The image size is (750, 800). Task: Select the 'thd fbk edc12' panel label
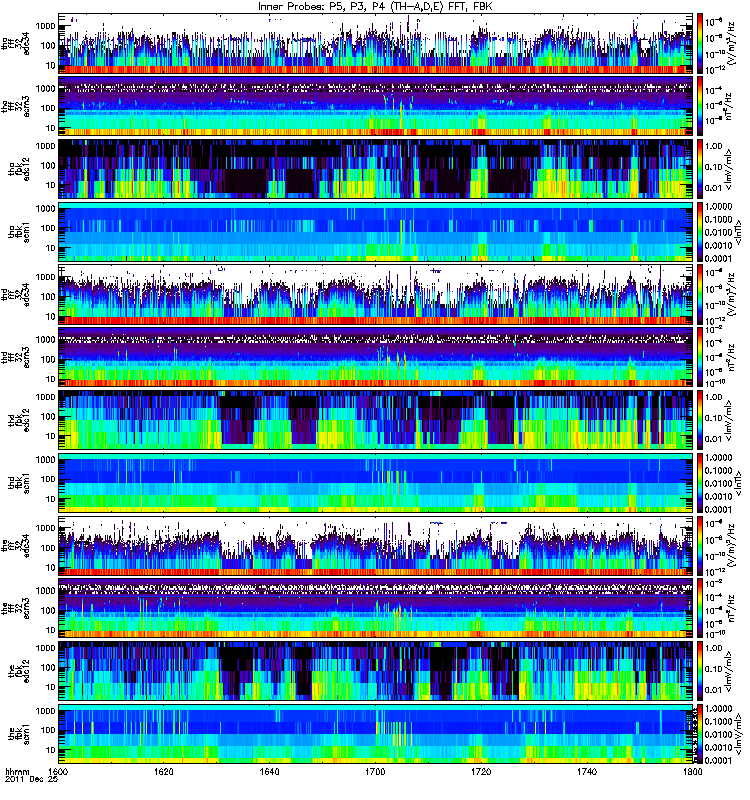tap(19, 420)
